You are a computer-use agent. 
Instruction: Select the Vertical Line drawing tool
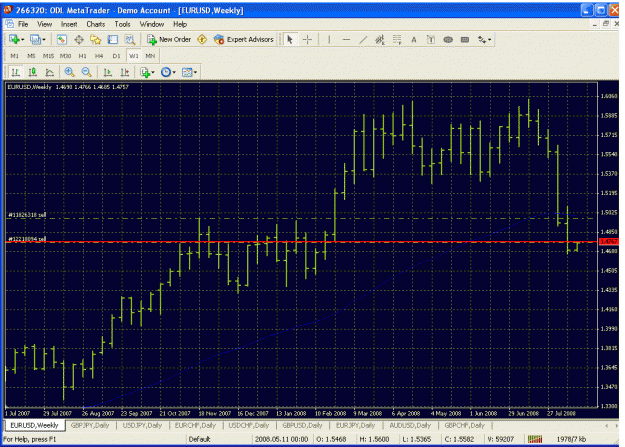point(329,39)
